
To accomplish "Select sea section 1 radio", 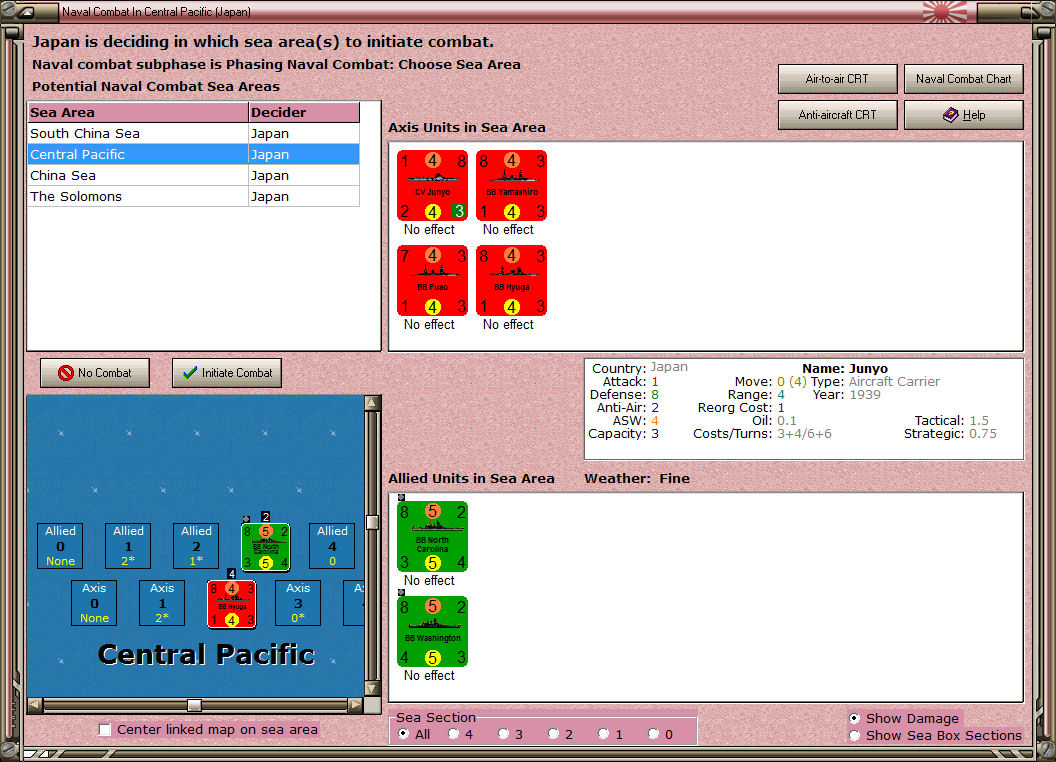I will (x=603, y=734).
